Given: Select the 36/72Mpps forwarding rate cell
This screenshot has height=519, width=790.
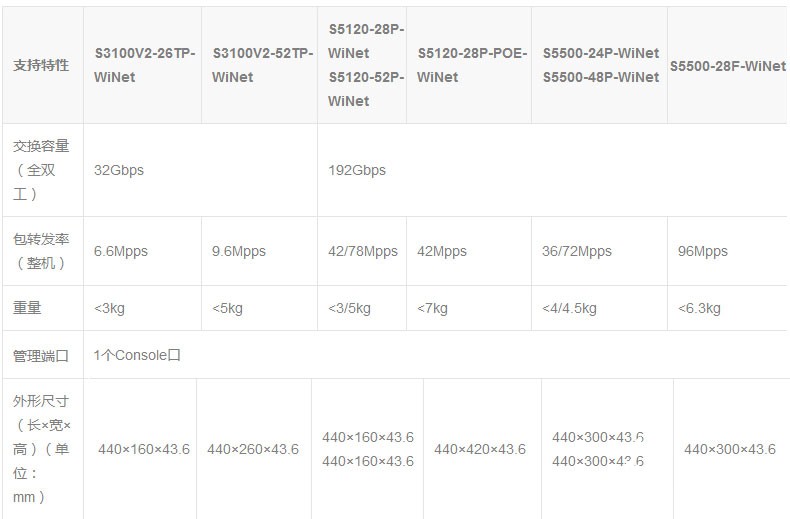Looking at the screenshot, I should pos(576,251).
